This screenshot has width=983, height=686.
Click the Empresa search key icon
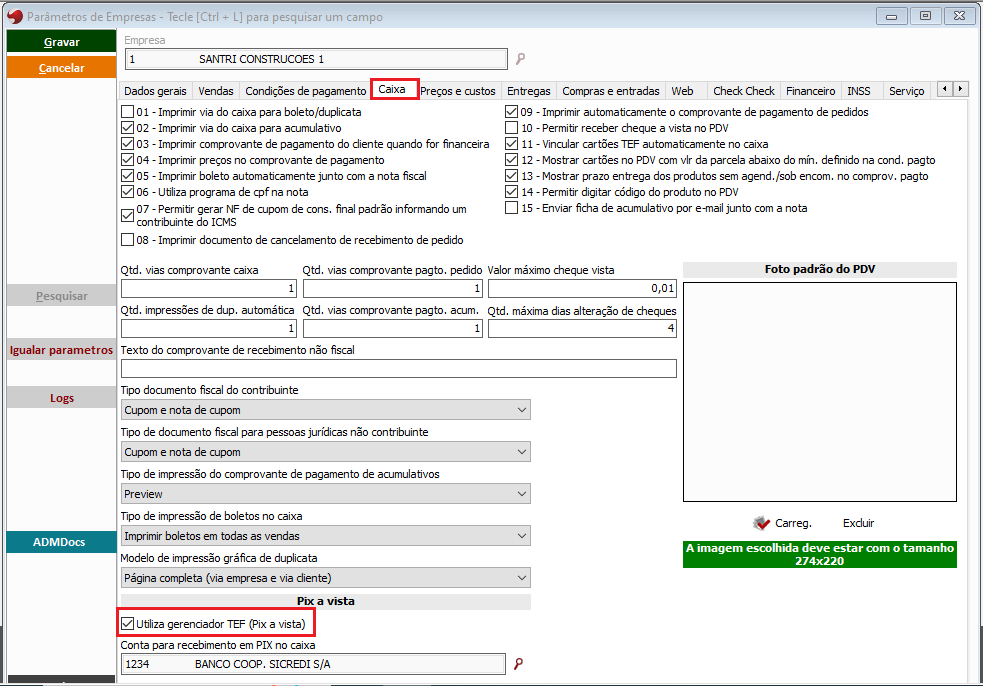[x=520, y=59]
